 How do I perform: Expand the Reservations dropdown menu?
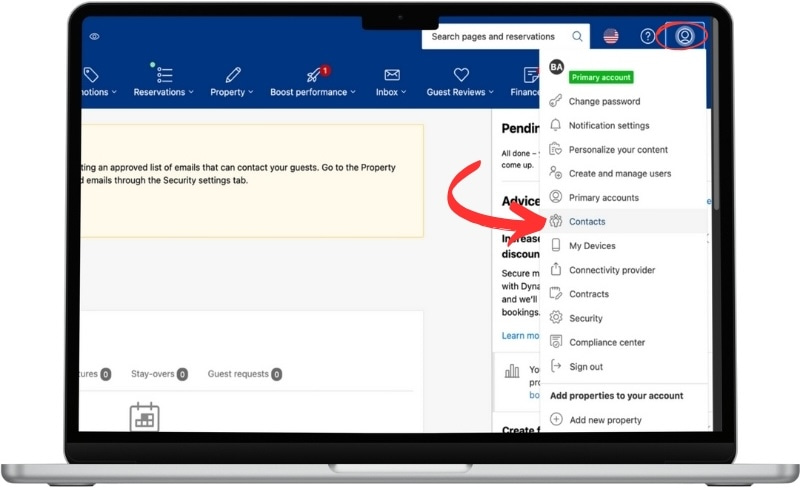tap(163, 92)
